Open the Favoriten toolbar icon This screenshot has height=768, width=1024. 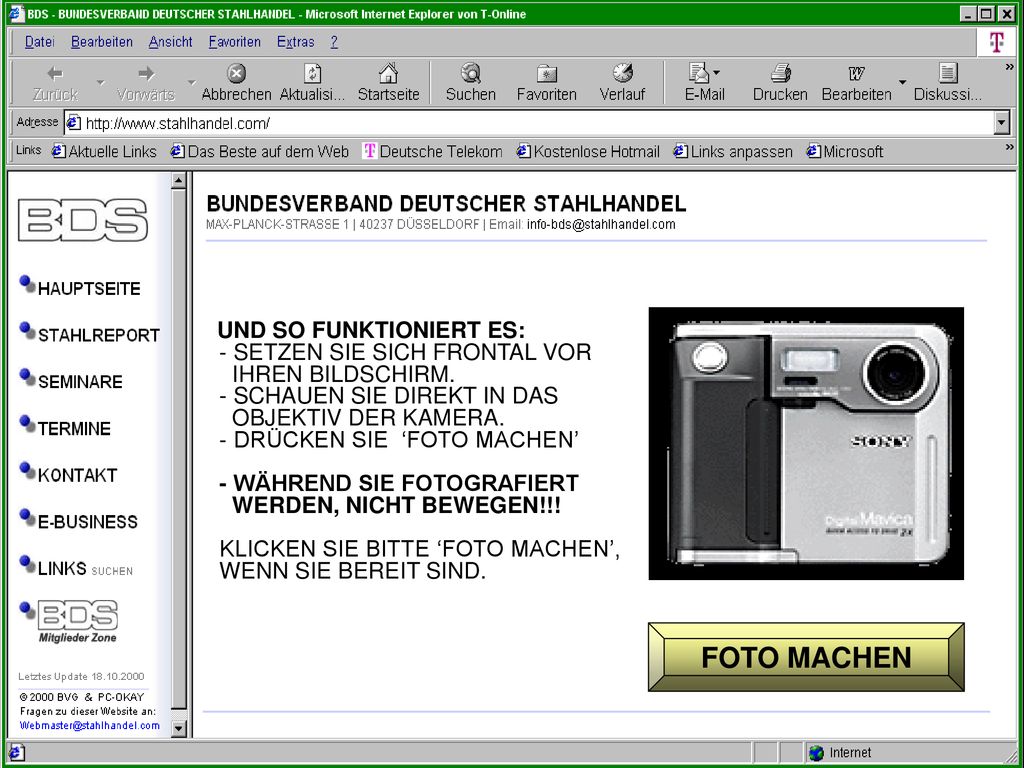coord(547,73)
